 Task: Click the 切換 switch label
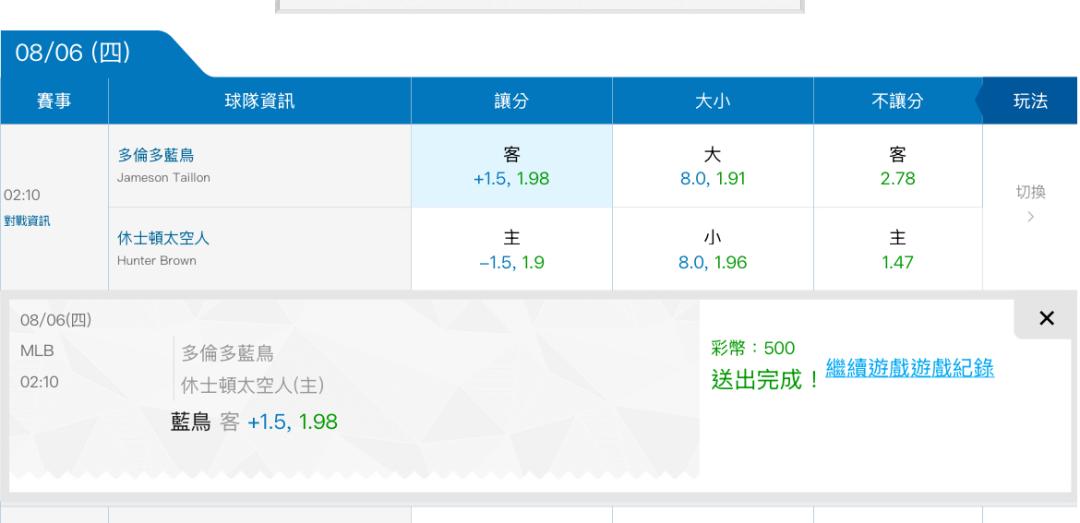coord(1030,192)
